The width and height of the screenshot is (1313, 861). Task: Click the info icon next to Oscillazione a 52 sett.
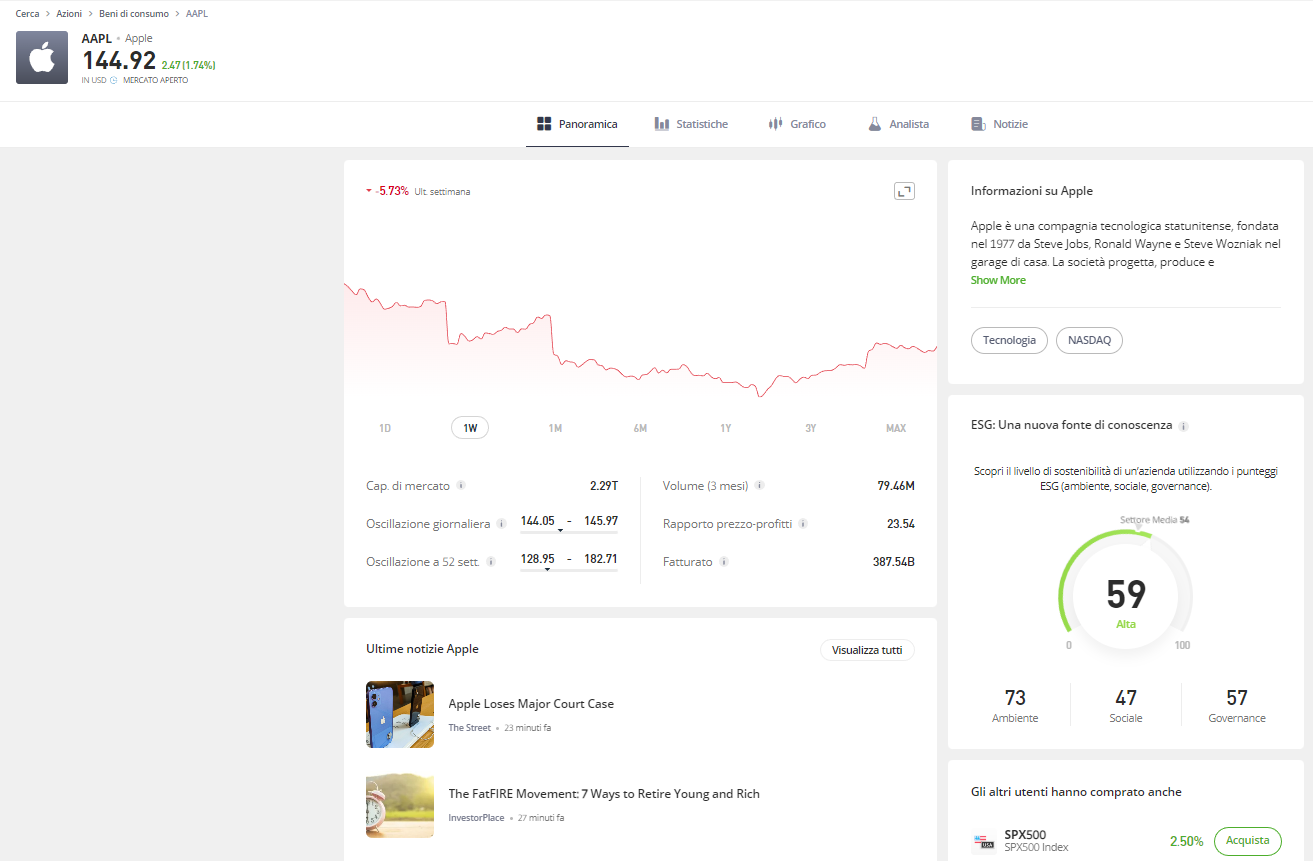pyautogui.click(x=491, y=562)
